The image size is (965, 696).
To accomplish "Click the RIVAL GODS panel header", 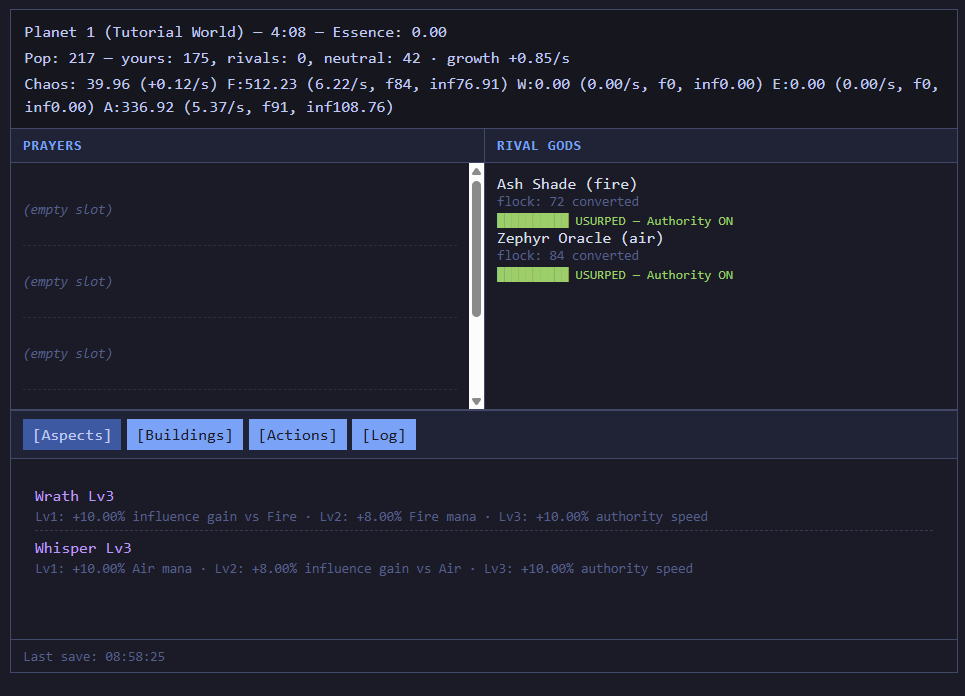I will click(x=721, y=146).
